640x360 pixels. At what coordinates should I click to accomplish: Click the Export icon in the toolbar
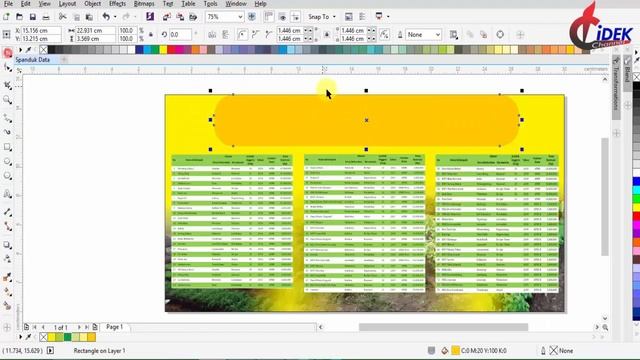coord(180,17)
